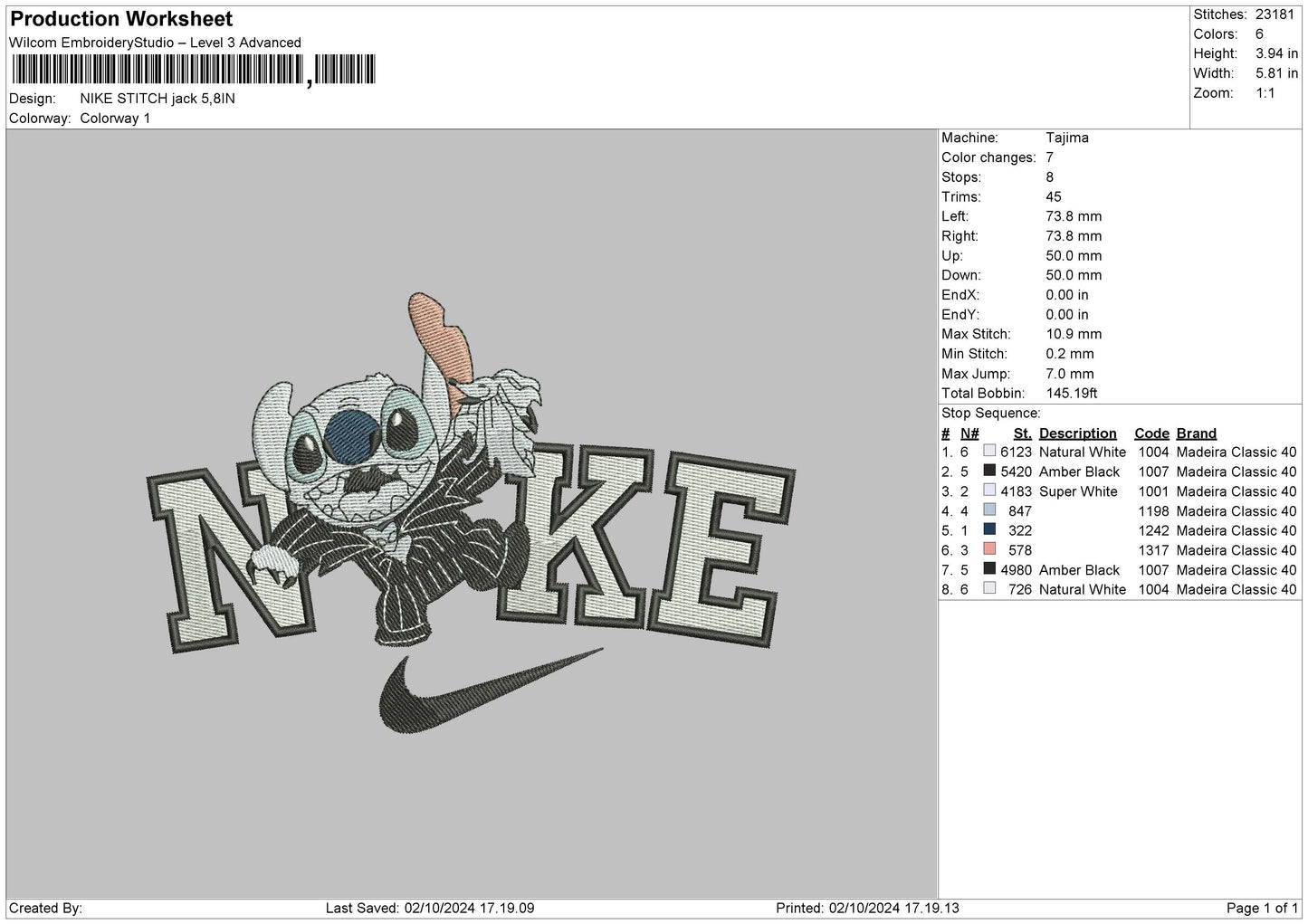Click the 'Code' column header
Viewport: 1308px width, 924px height.
click(x=1151, y=433)
